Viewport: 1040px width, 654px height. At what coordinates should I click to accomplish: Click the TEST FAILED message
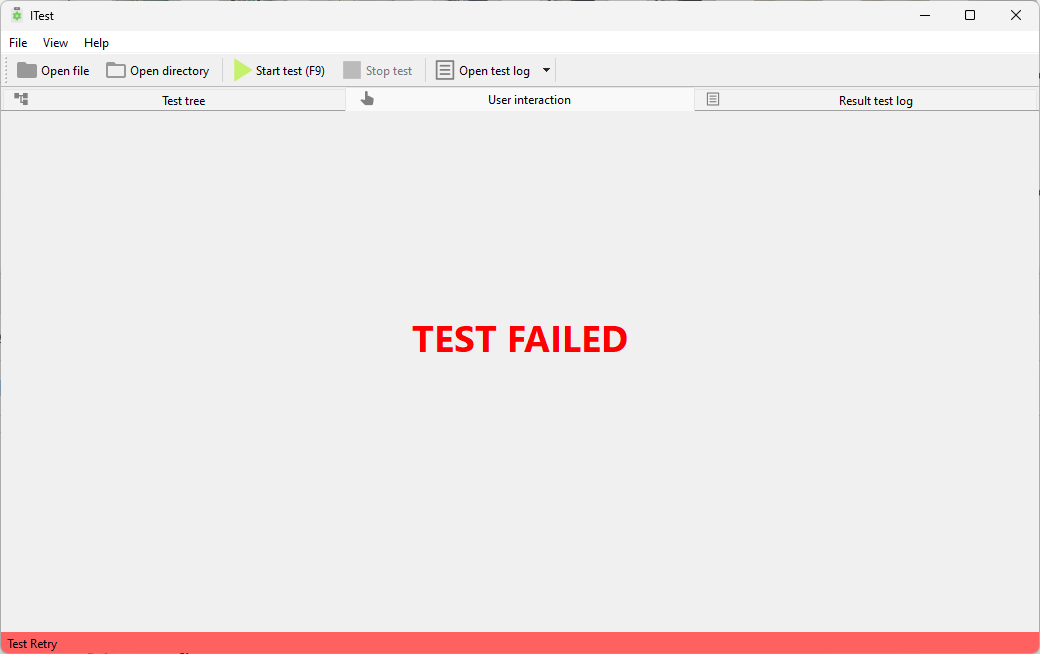(519, 339)
